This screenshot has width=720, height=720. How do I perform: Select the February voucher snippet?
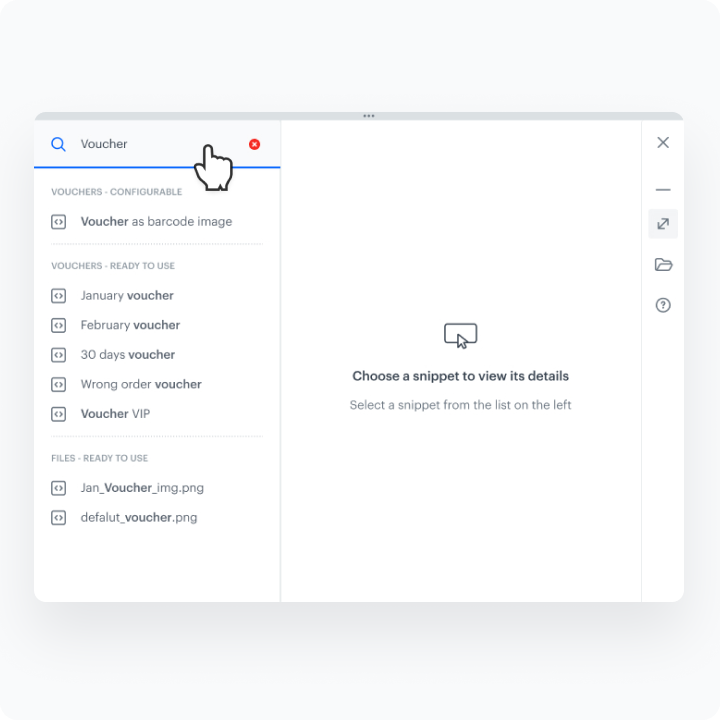point(130,325)
